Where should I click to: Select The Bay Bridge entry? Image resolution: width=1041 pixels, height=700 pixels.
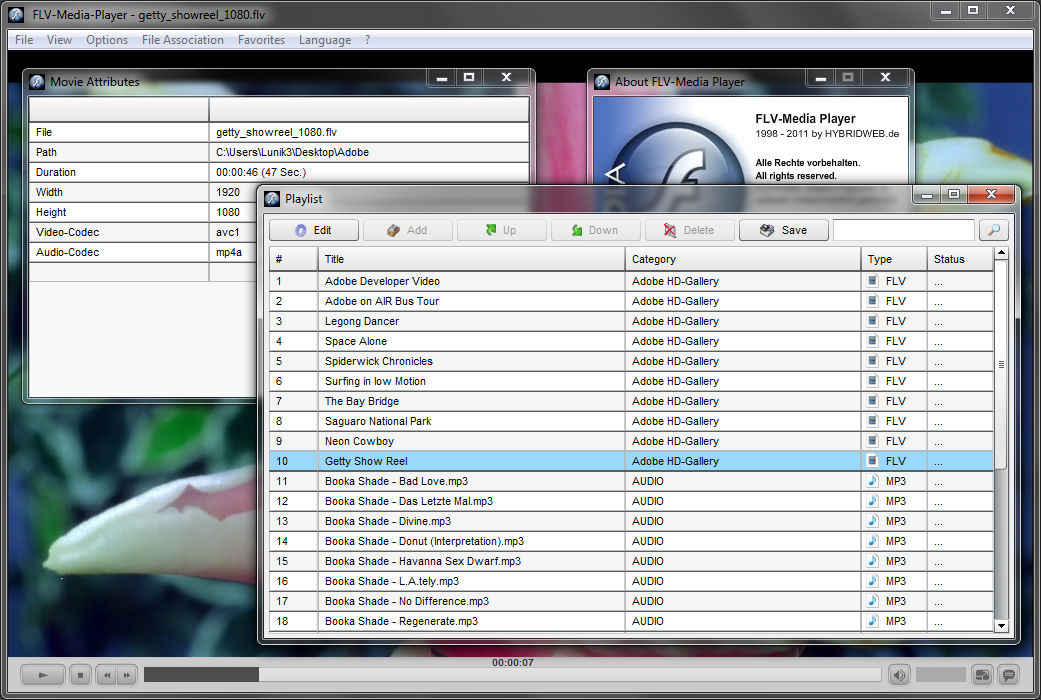631,401
